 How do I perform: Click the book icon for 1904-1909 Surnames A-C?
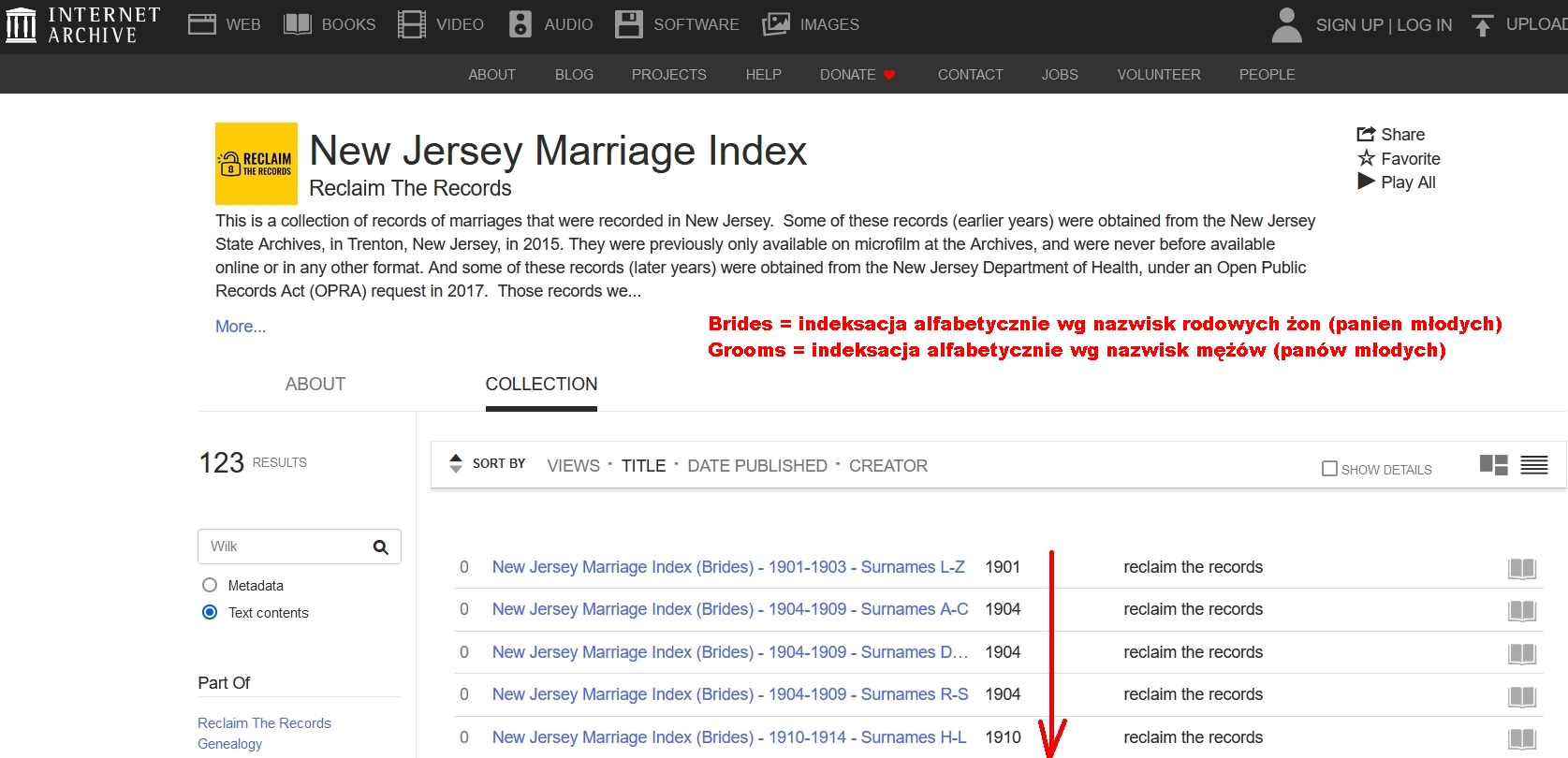1522,611
